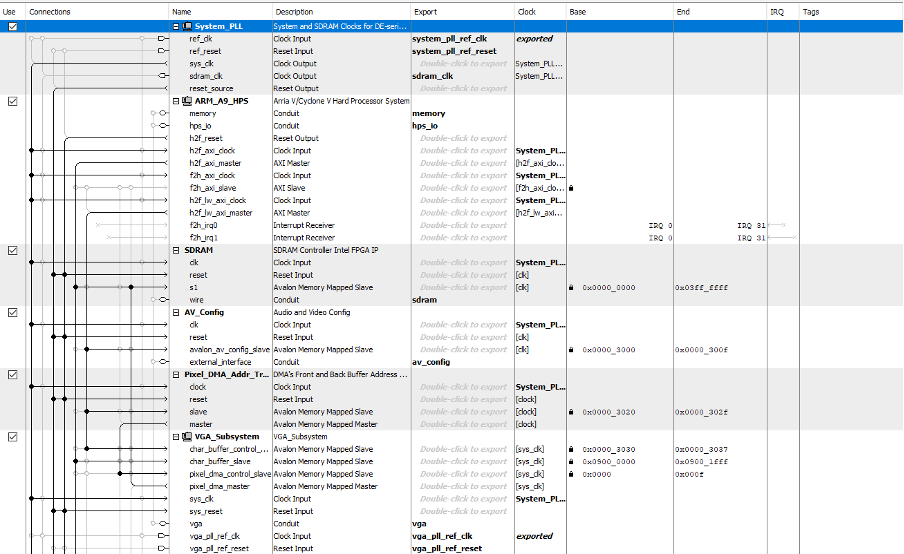Click end address 0x0000_3037 cell
Viewport: 904px width, 554px height.
pyautogui.click(x=702, y=449)
